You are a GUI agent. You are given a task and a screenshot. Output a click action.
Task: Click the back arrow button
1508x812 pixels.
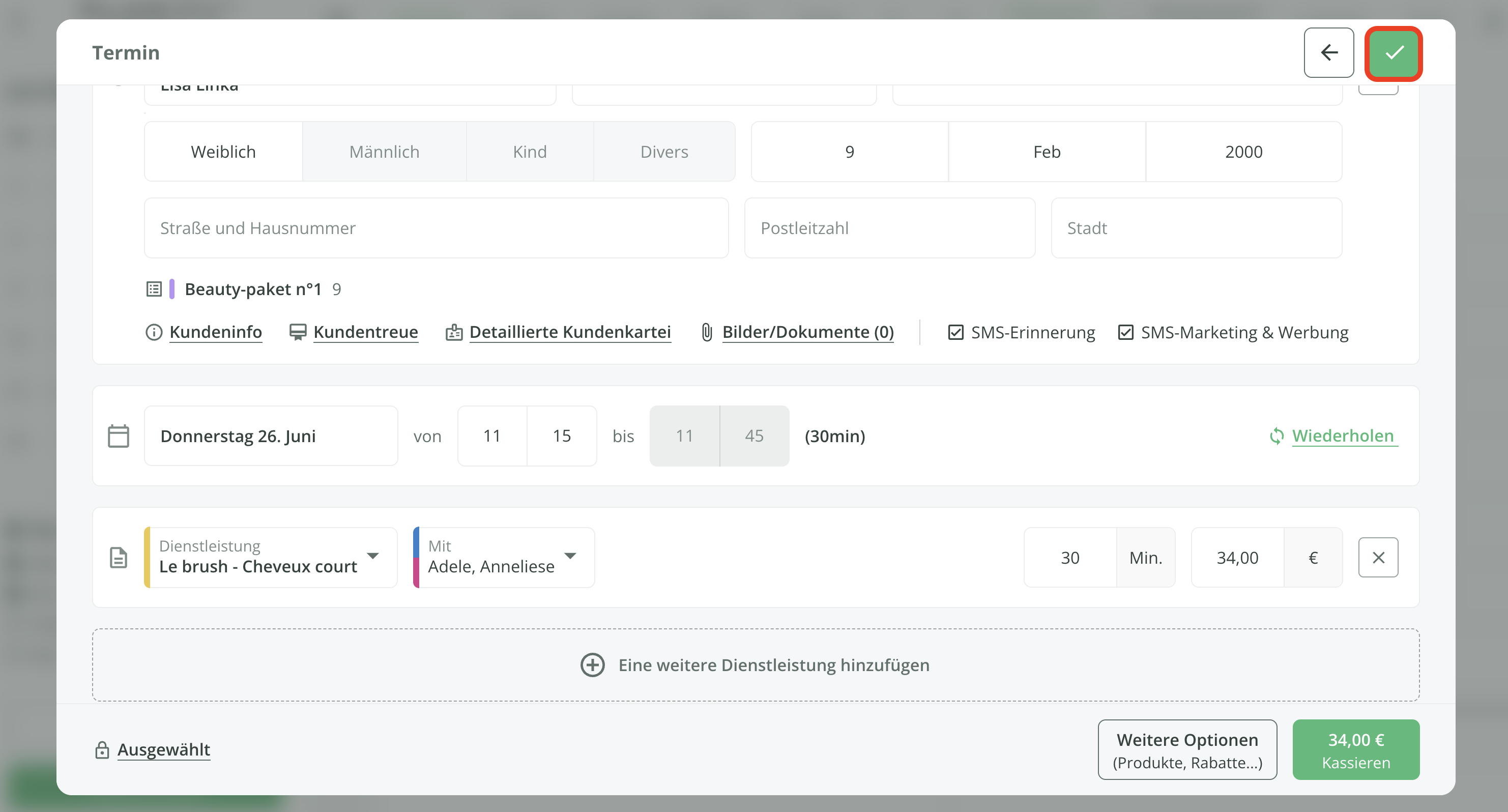click(1328, 53)
